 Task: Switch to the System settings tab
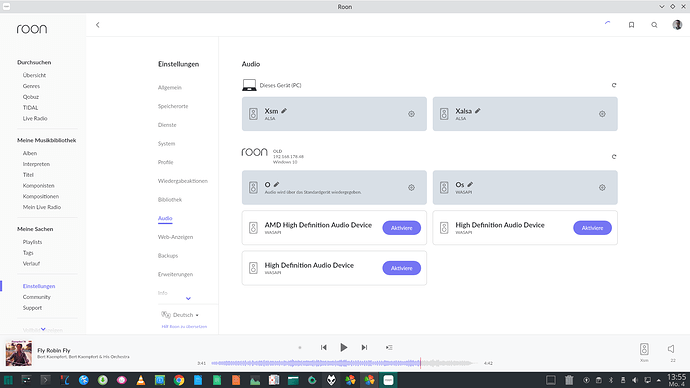(166, 143)
